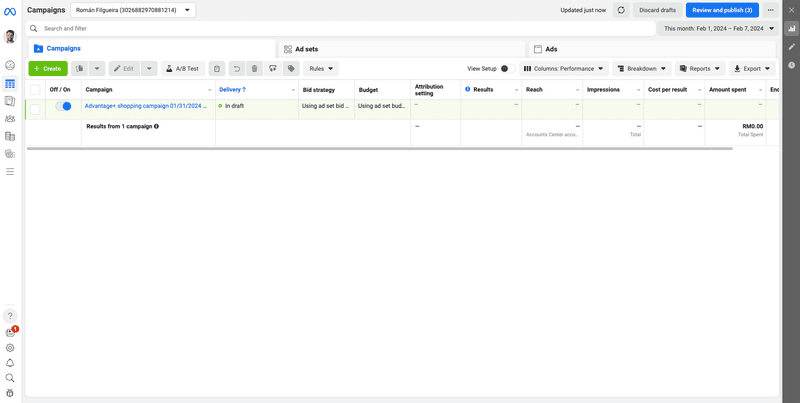
Task: Open Advantage+ shopping campaign 01/31/2024 link
Action: 145,106
